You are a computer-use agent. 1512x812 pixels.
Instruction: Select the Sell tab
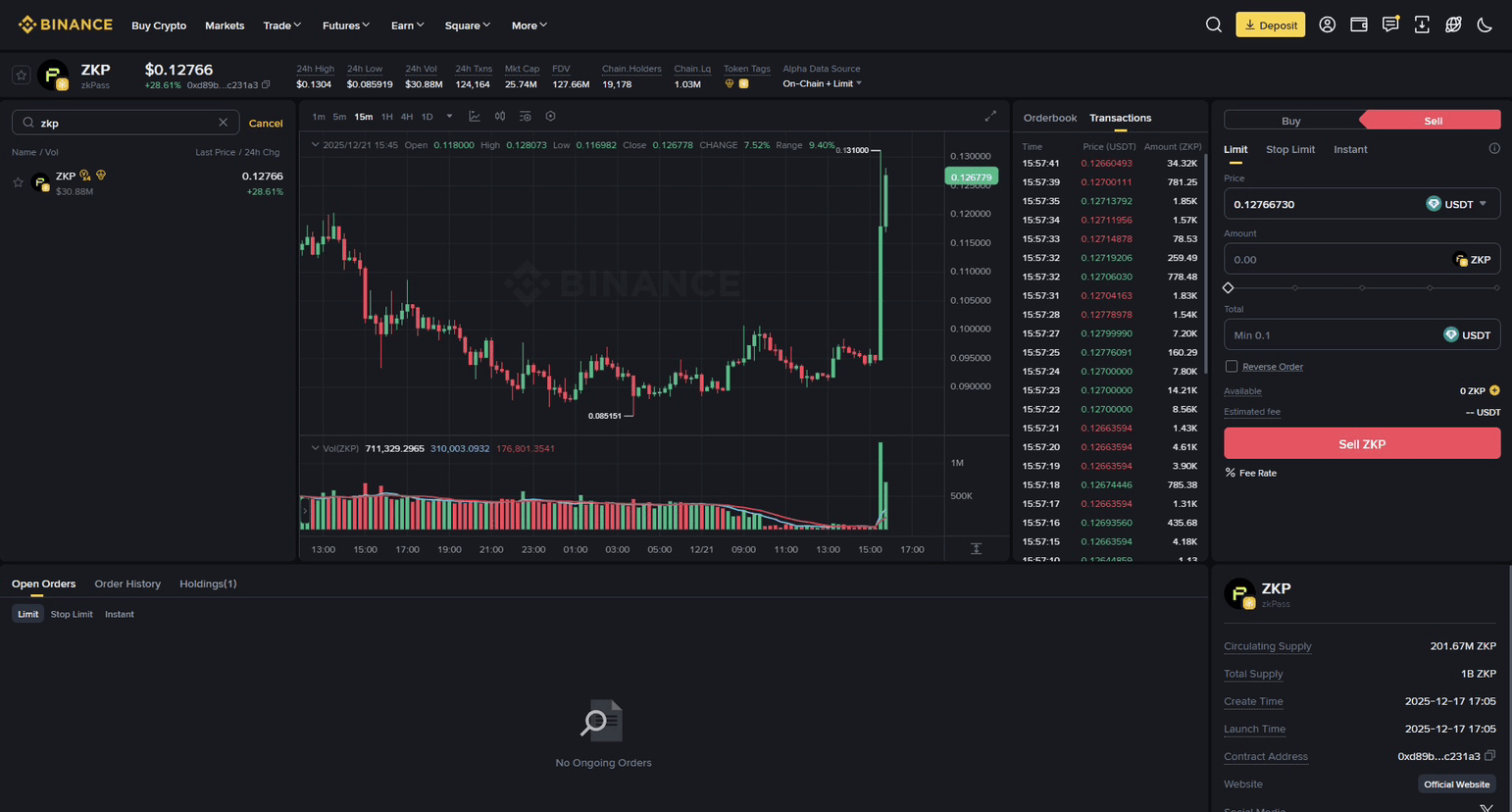point(1433,121)
